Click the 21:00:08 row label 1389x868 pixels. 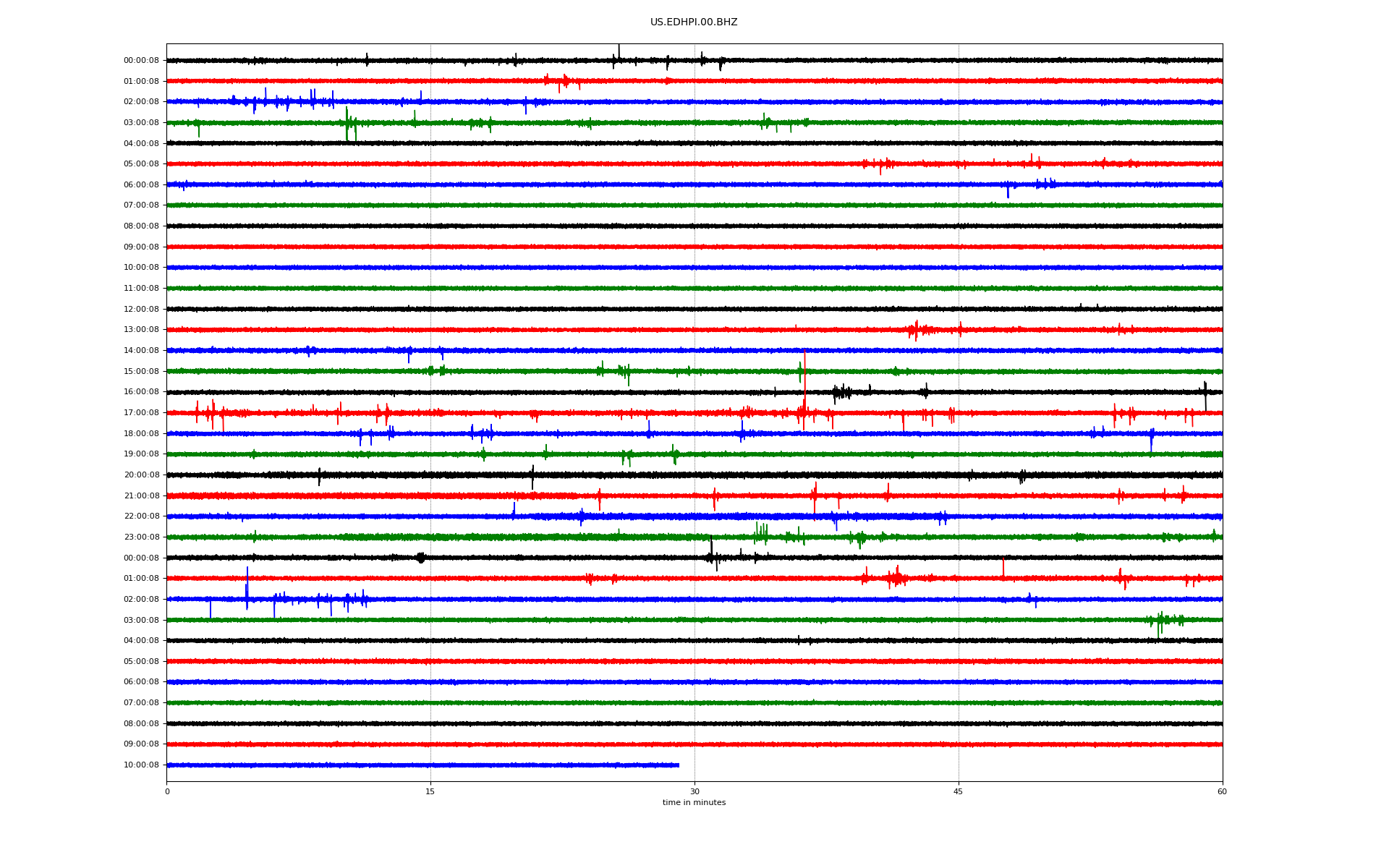[x=141, y=496]
